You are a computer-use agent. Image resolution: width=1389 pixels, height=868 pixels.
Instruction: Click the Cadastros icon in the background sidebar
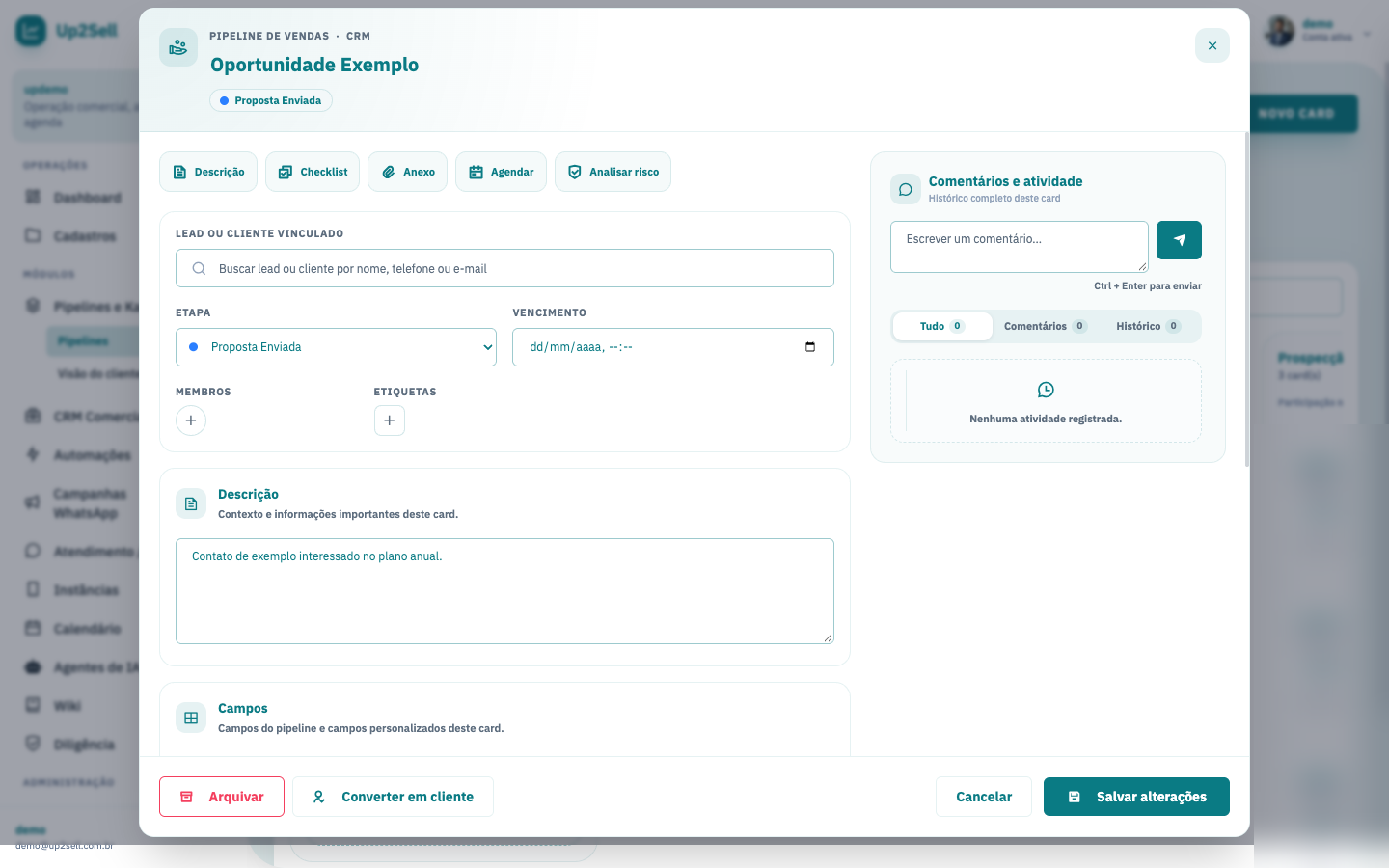point(33,236)
